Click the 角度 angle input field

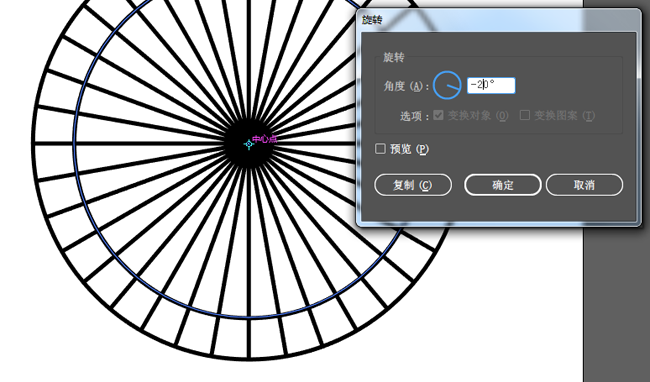pos(491,86)
